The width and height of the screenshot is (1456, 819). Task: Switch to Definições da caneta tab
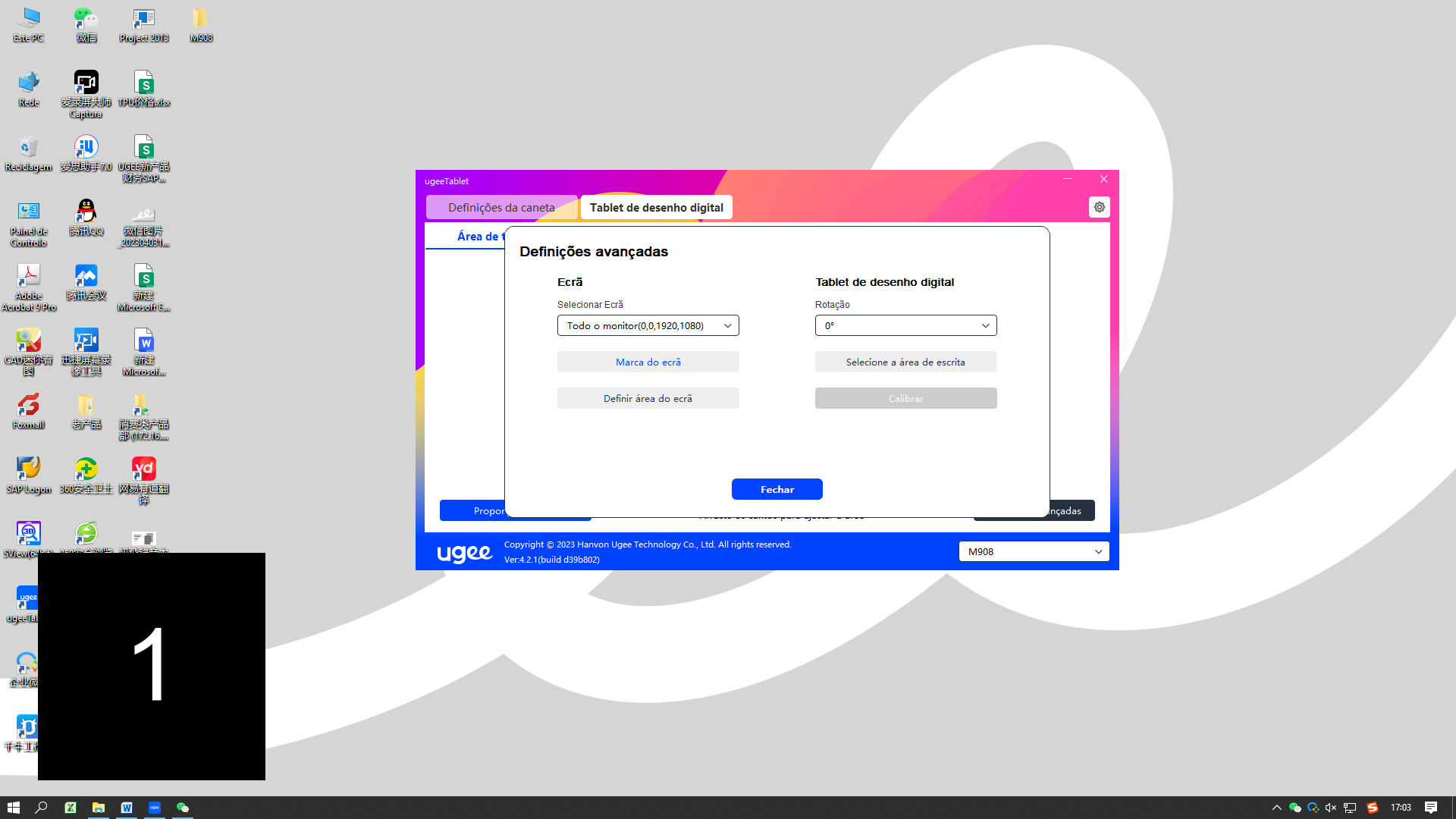[501, 207]
